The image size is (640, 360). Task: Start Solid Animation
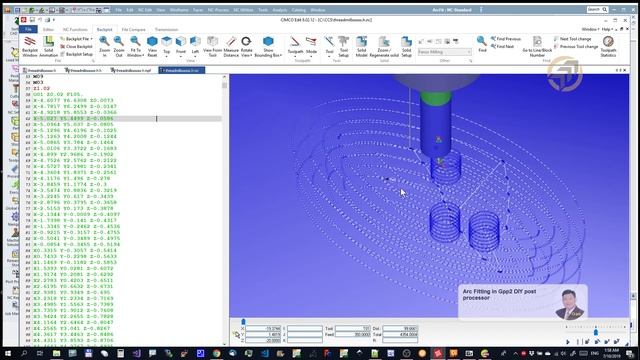(x=49, y=46)
